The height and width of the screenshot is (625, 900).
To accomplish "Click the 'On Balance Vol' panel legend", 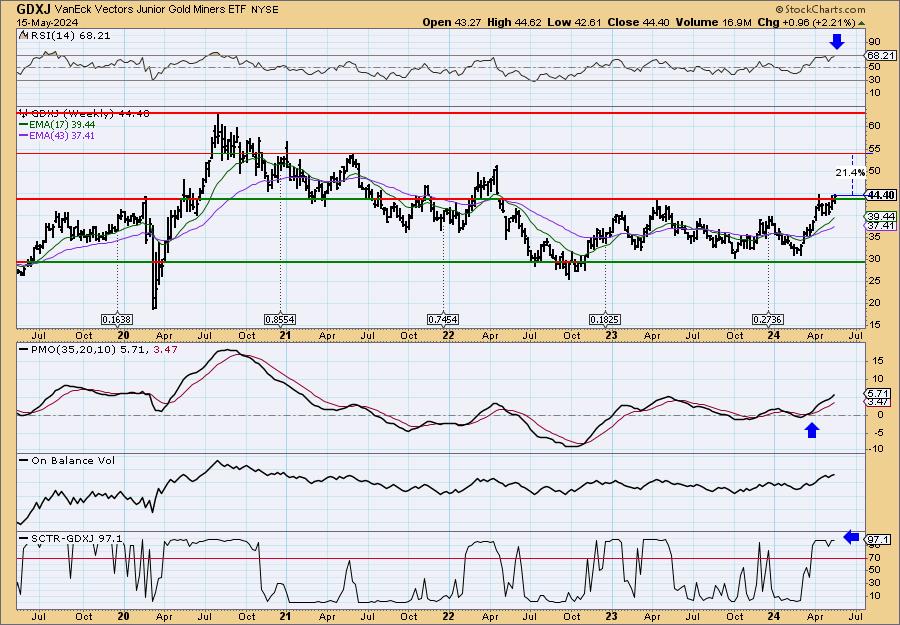I will coord(67,460).
